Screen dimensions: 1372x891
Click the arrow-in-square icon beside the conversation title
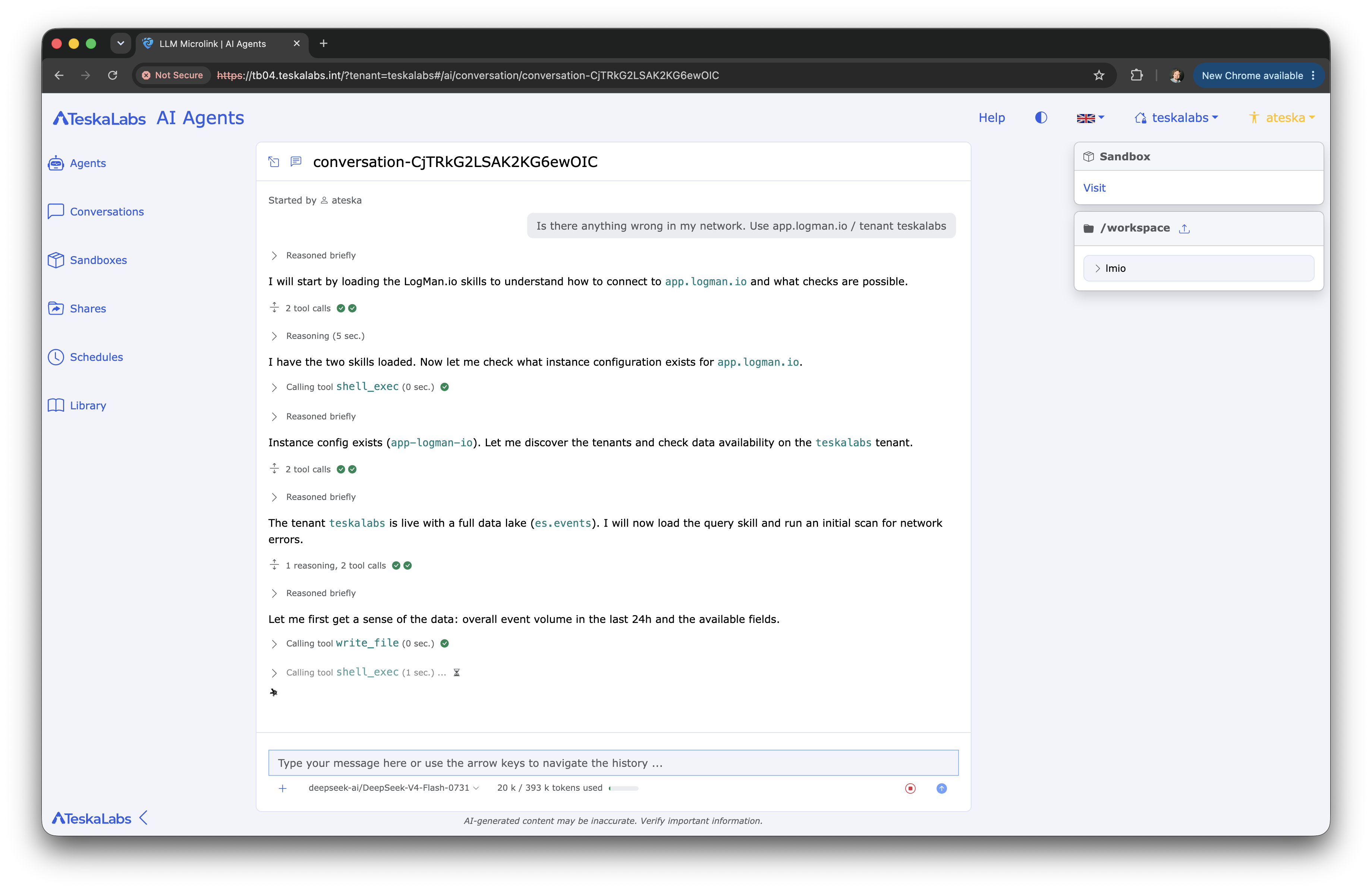click(274, 162)
